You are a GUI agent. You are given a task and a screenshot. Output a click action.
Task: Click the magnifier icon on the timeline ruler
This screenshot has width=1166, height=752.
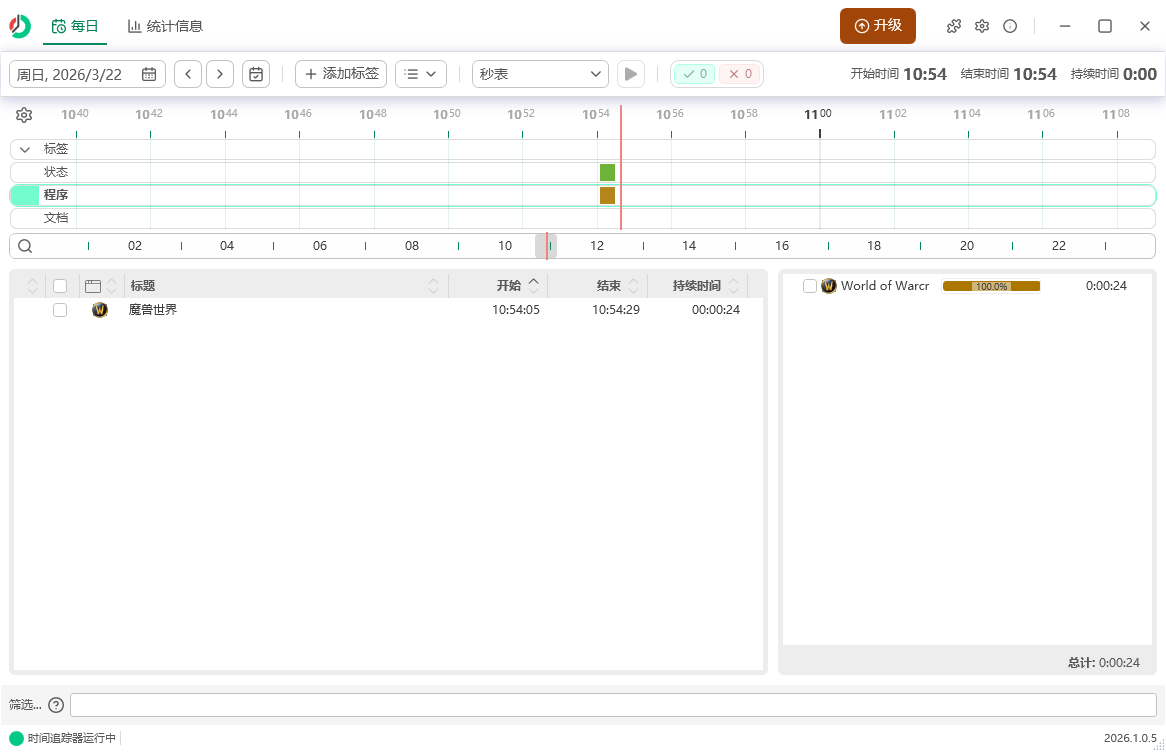click(x=24, y=245)
